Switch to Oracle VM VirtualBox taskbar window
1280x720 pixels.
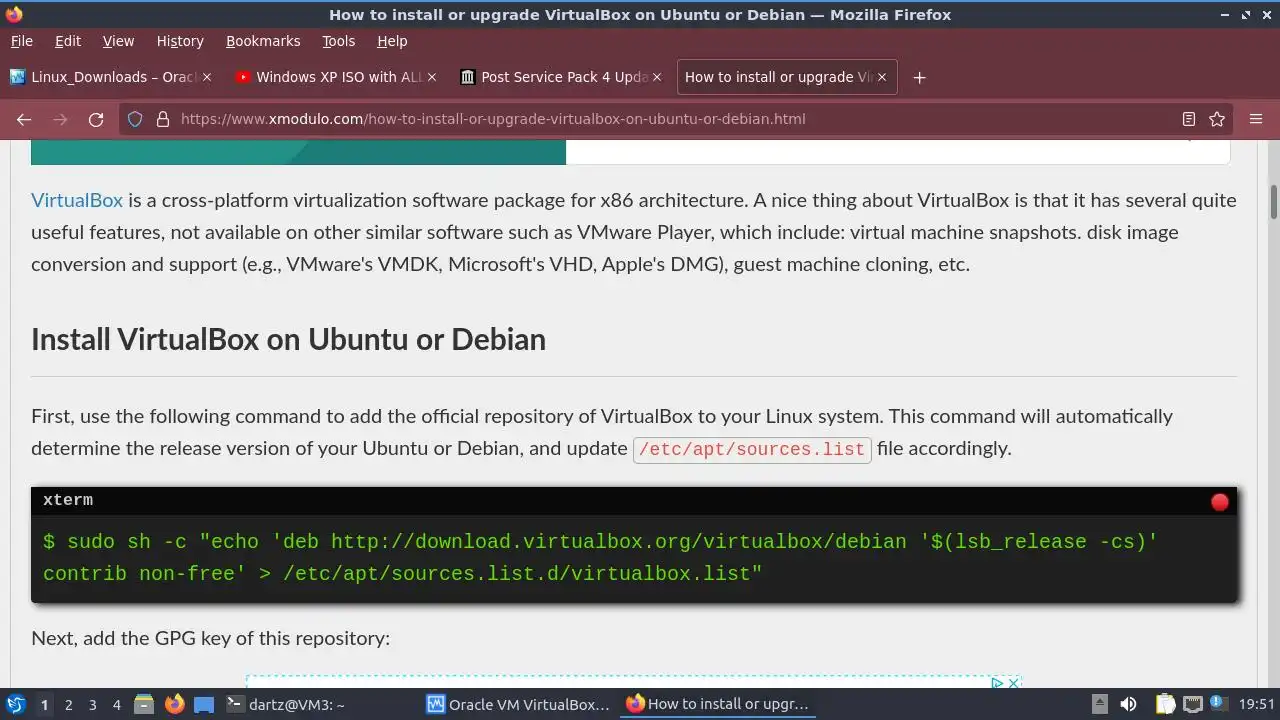[x=519, y=704]
